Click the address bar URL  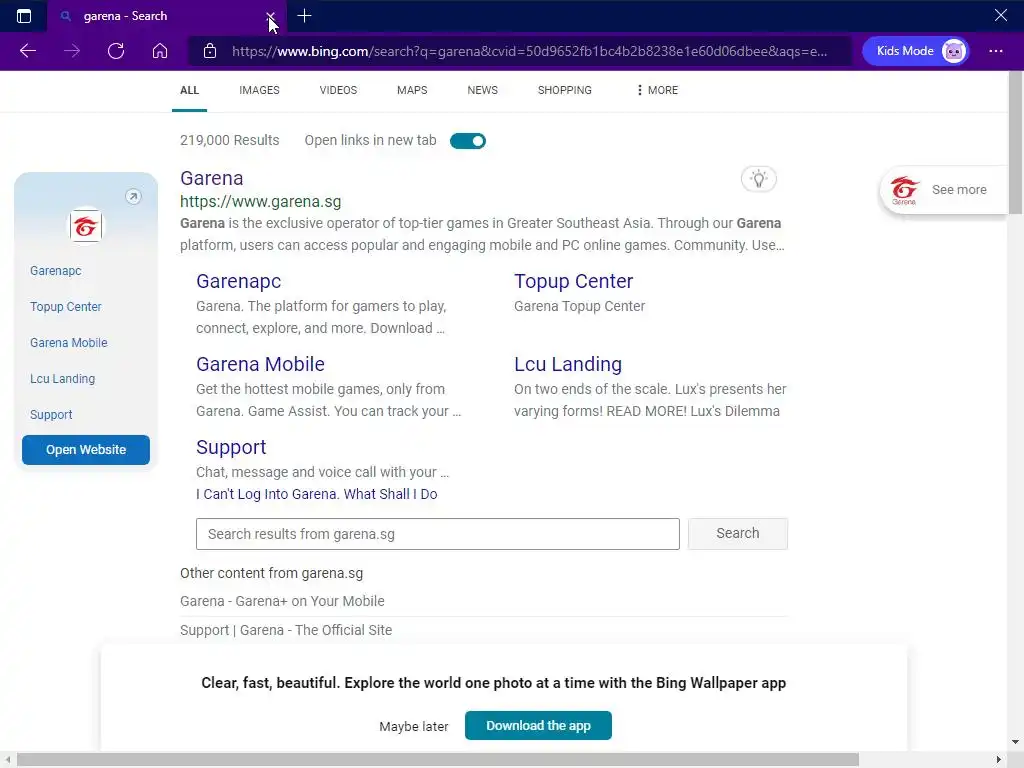[x=529, y=51]
